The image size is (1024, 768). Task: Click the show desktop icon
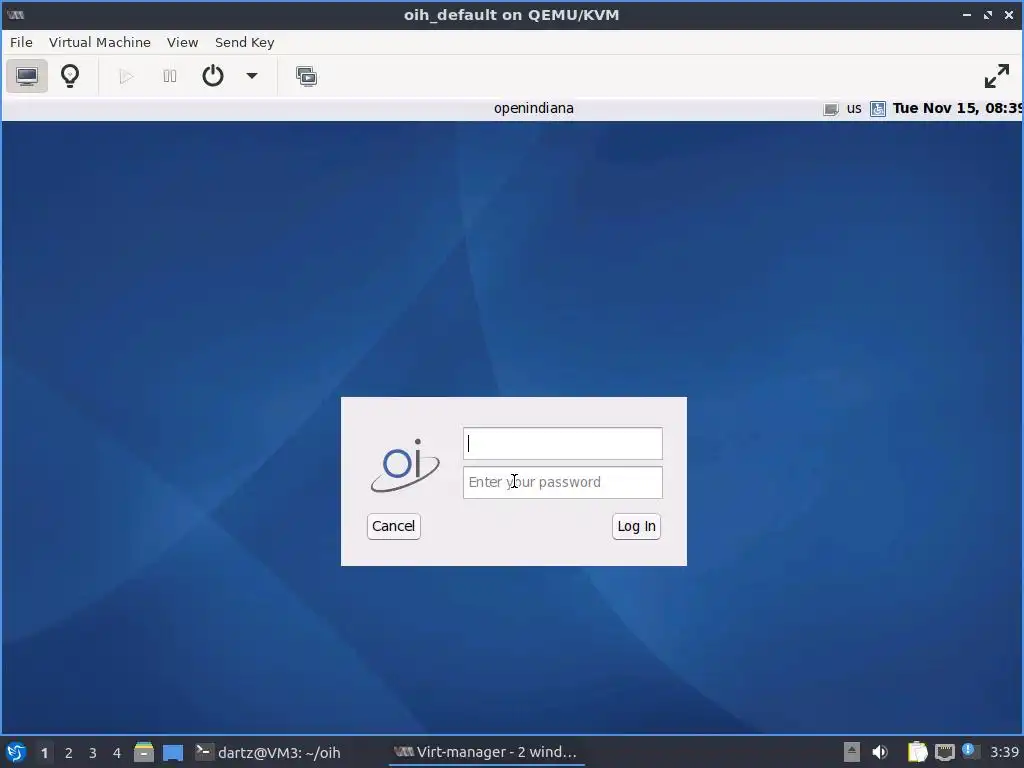(x=173, y=752)
